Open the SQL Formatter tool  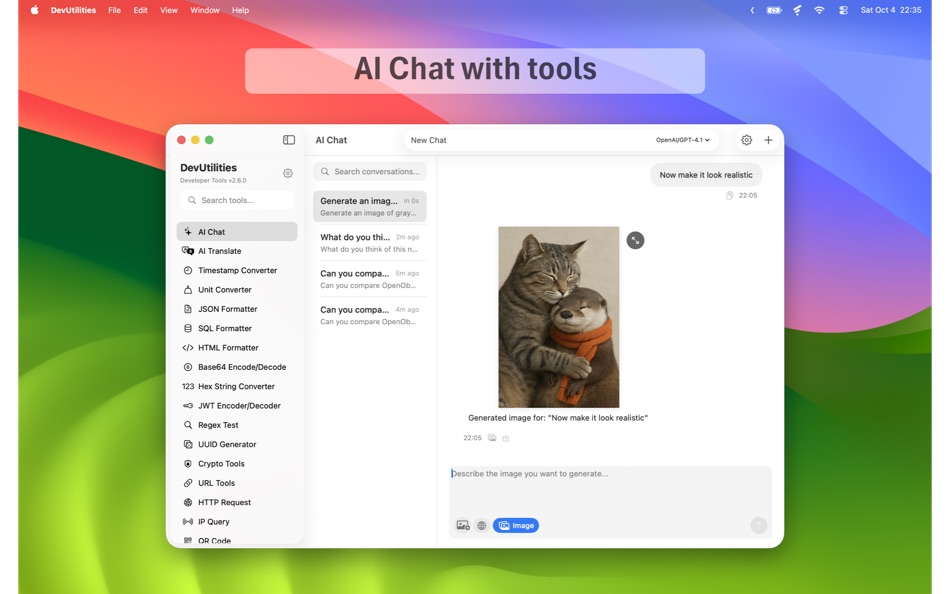click(x=237, y=329)
